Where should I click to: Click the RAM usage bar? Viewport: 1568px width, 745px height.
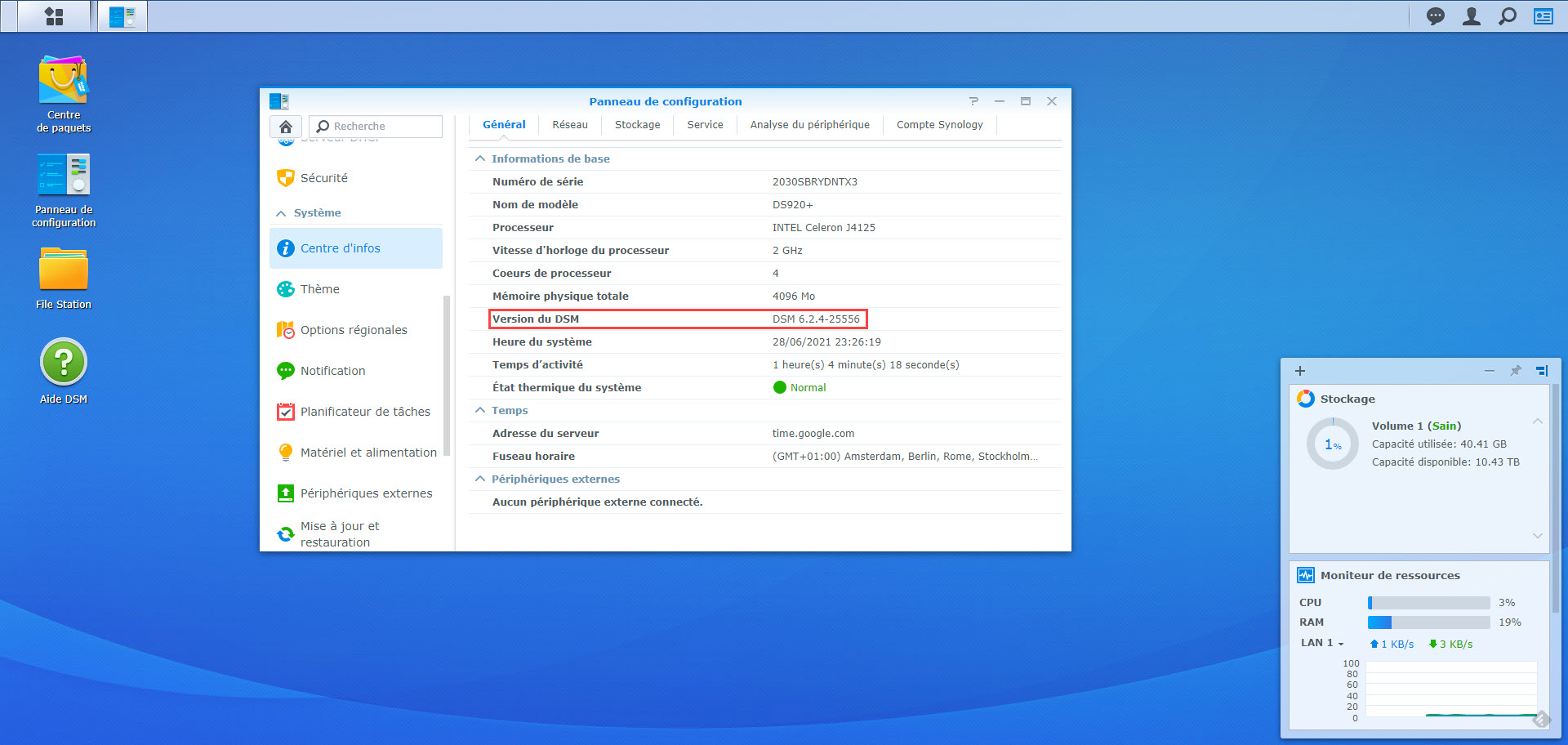click(1429, 622)
